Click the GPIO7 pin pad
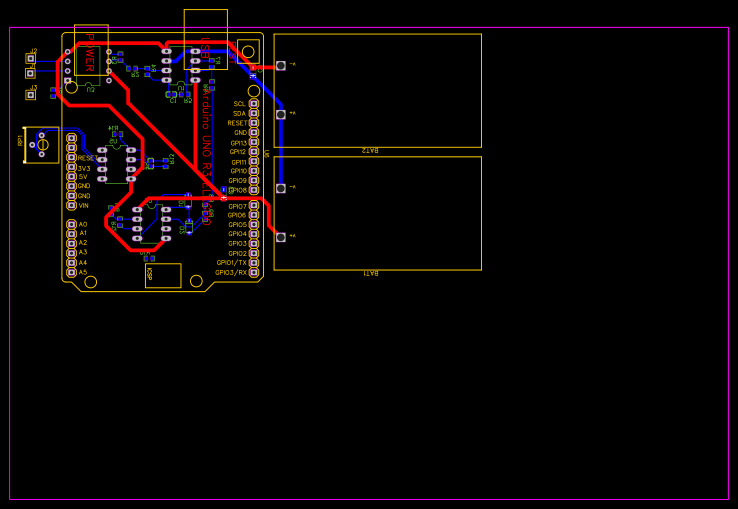This screenshot has width=738, height=509. (254, 206)
